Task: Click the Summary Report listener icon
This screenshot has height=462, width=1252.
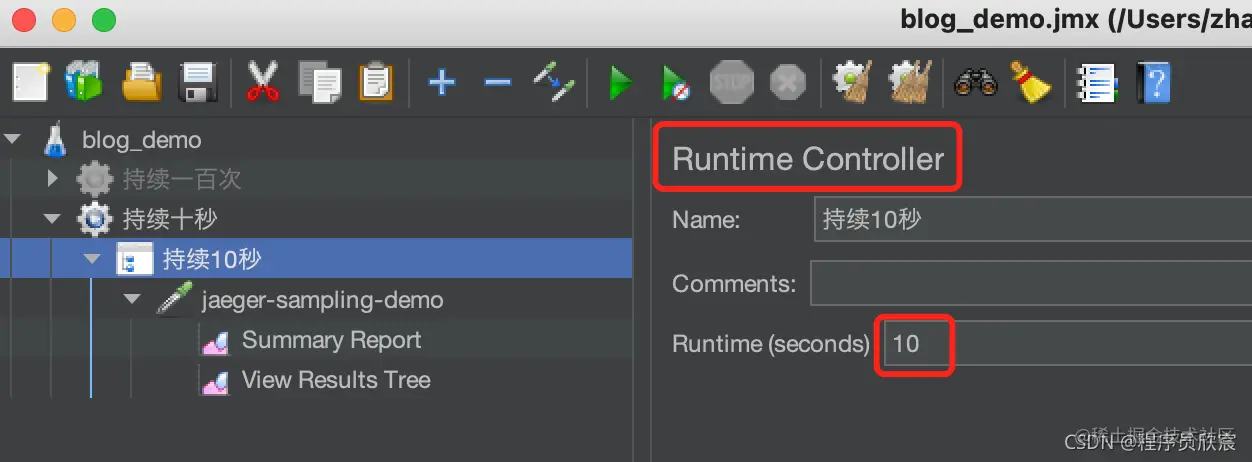Action: click(x=216, y=342)
